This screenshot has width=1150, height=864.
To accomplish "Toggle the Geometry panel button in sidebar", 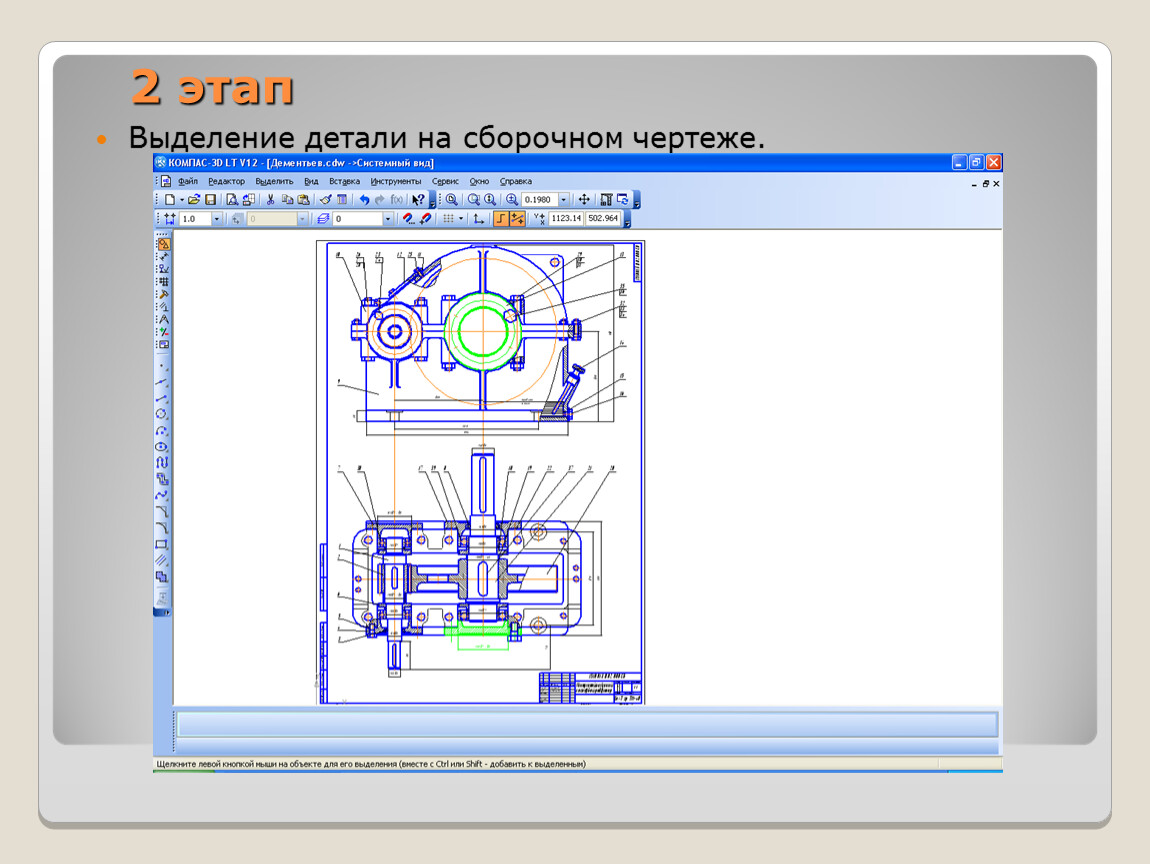I will point(163,243).
